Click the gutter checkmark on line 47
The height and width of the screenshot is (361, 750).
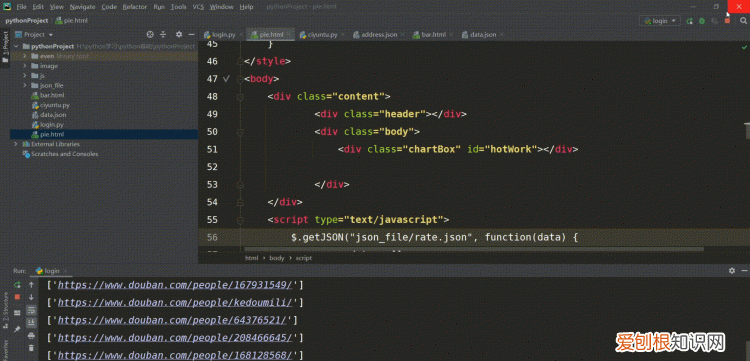click(x=226, y=78)
